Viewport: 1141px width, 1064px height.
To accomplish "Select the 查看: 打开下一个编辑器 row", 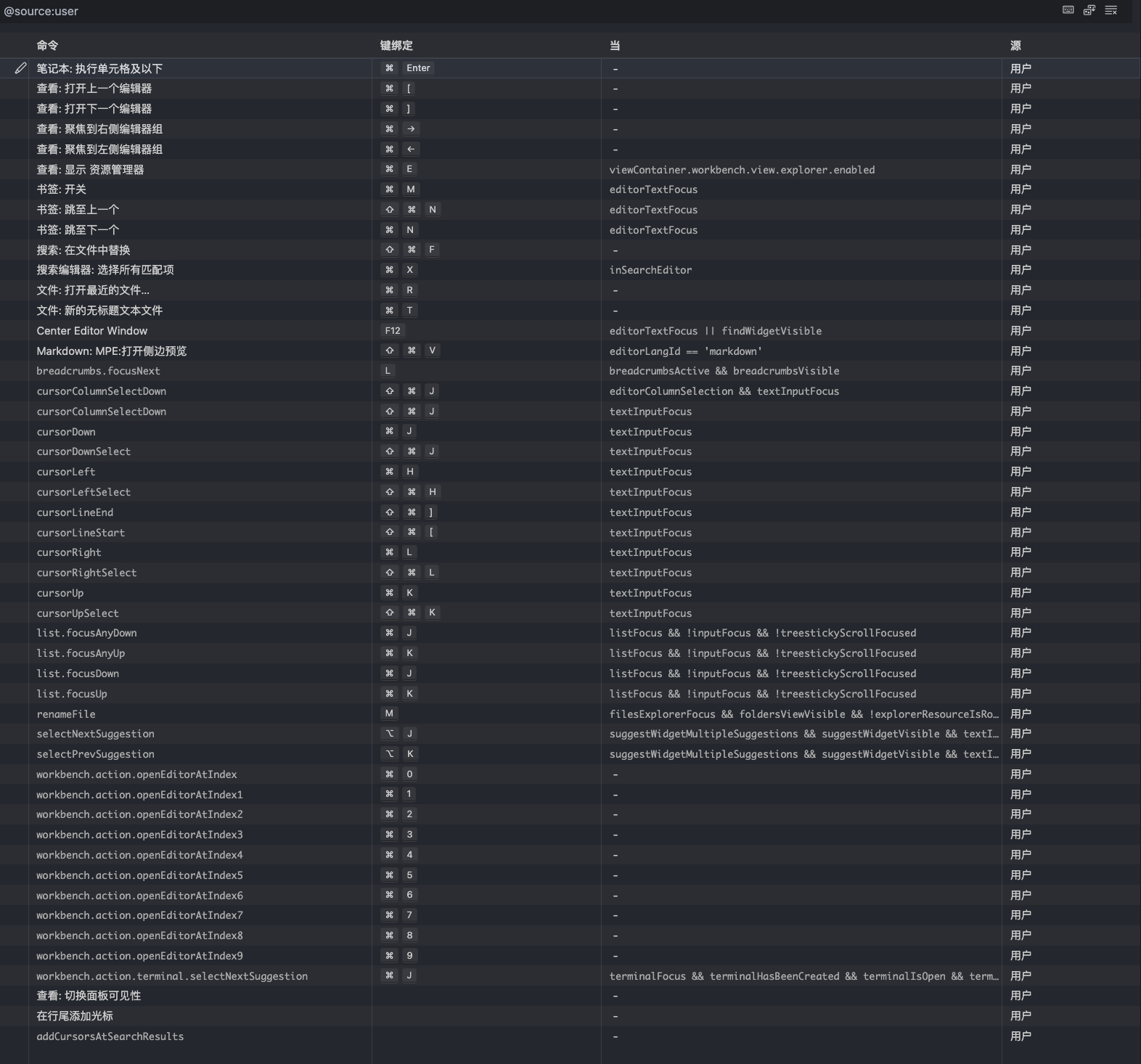I will pos(570,109).
